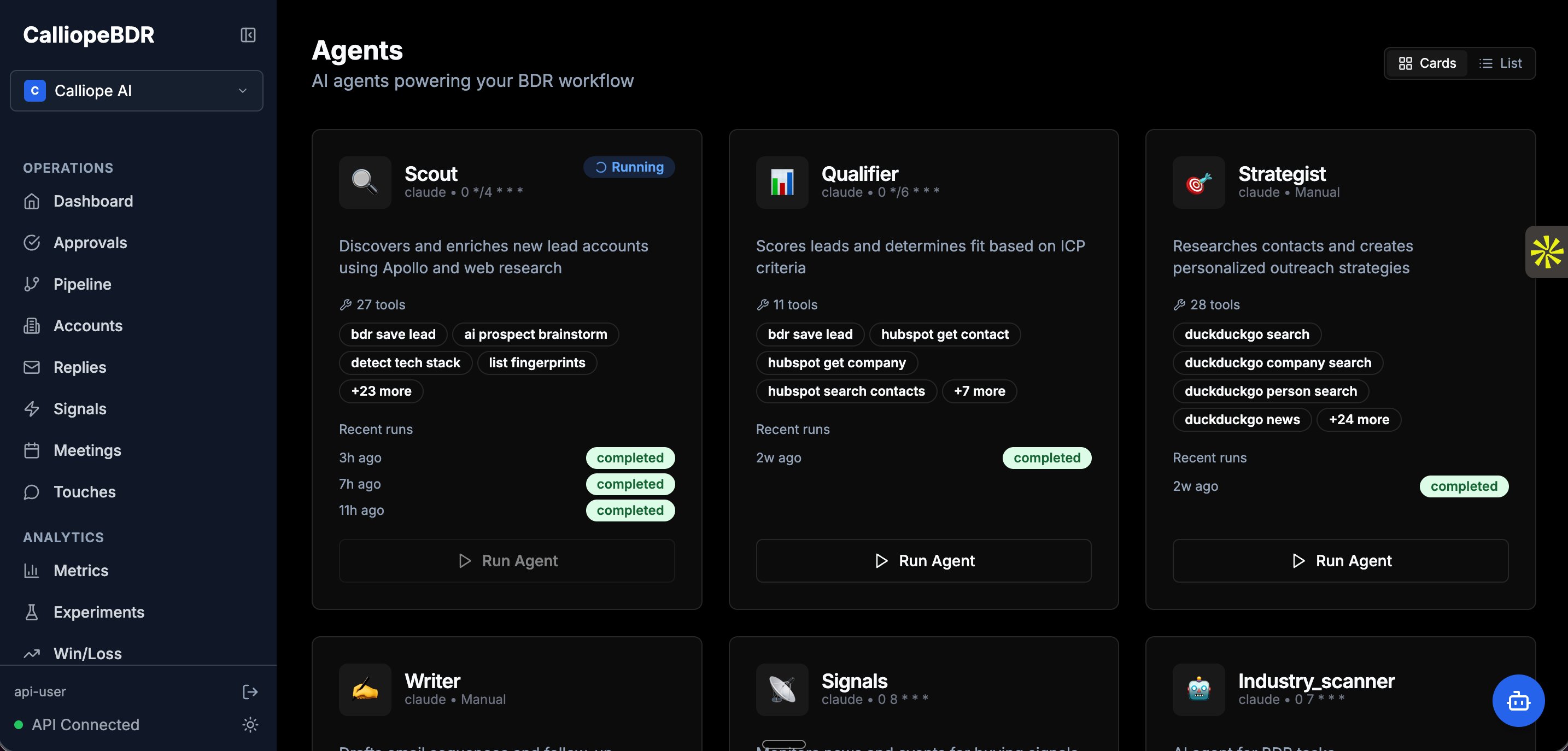Click the hubspot get company tag
The width and height of the screenshot is (1568, 751).
coord(836,363)
